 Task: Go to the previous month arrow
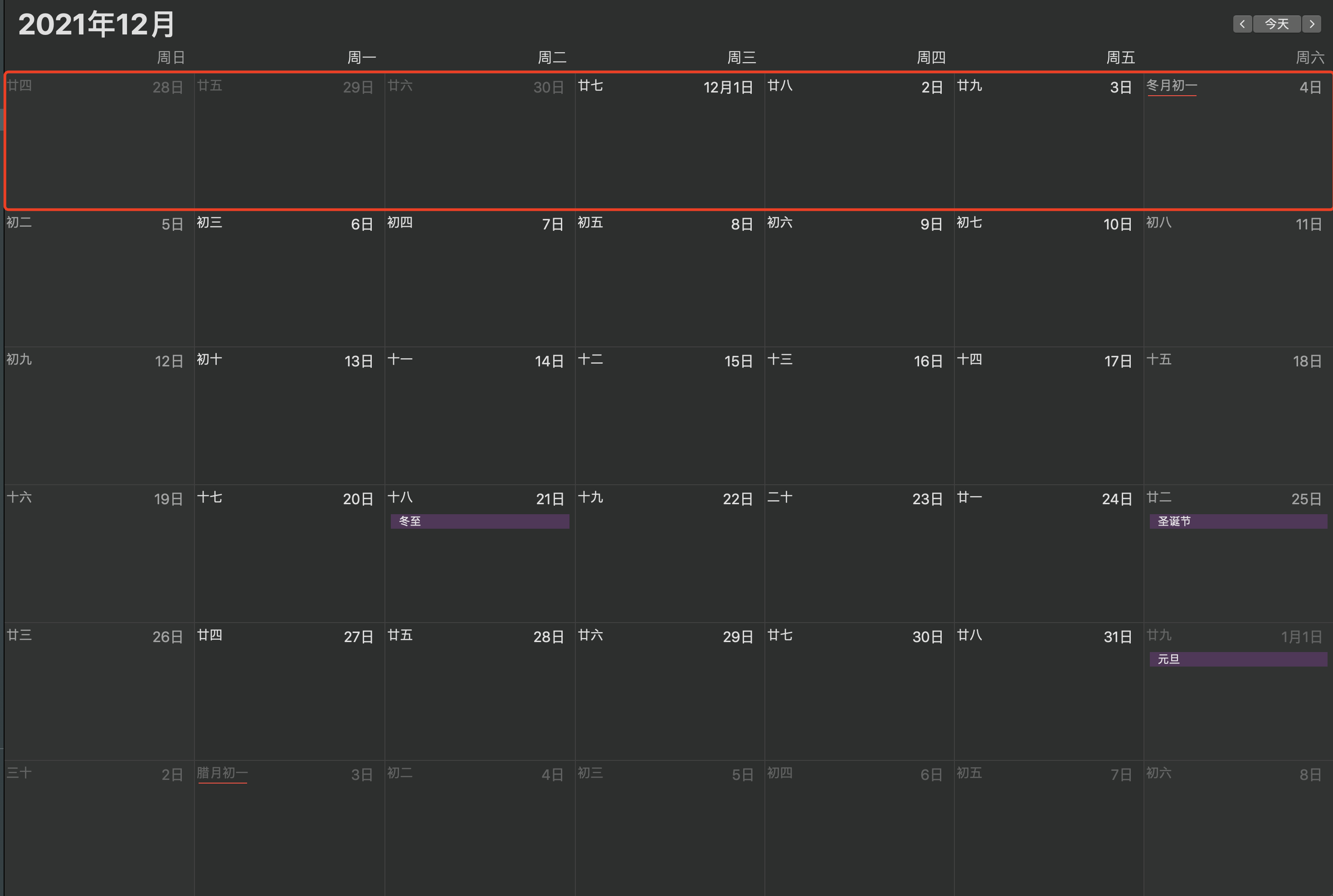pyautogui.click(x=1242, y=24)
